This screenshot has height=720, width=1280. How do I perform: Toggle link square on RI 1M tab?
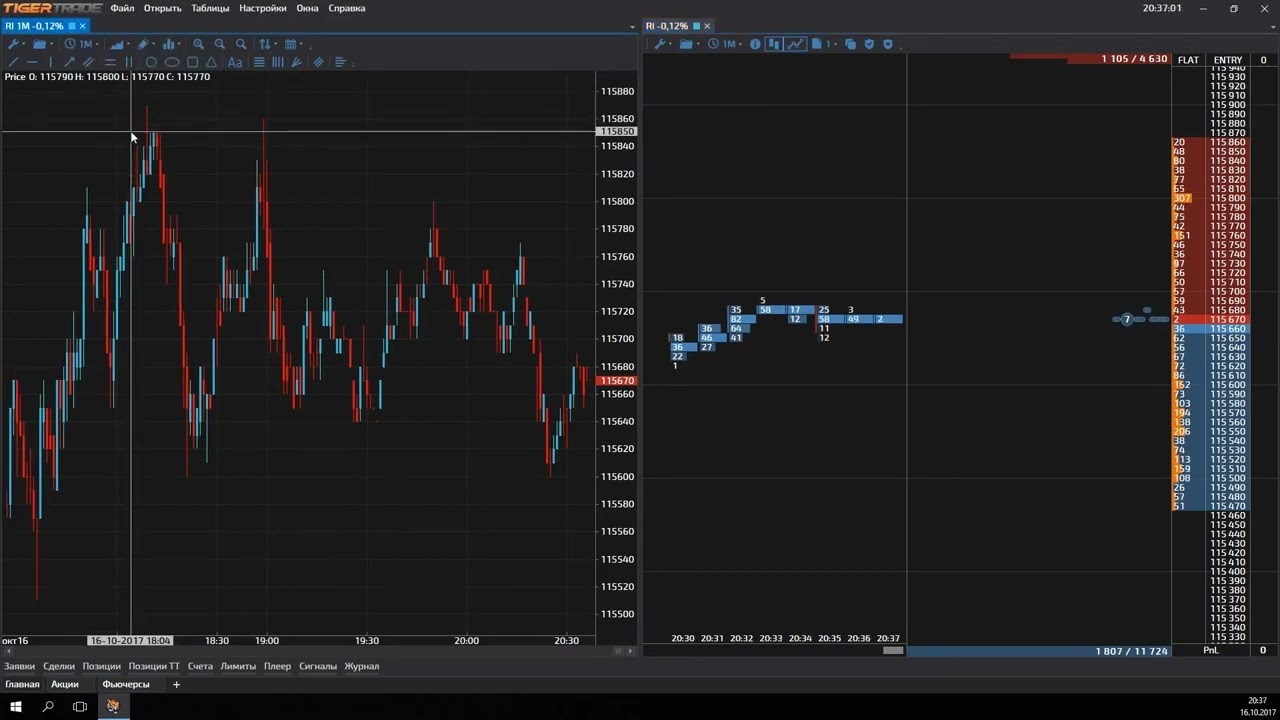72,26
